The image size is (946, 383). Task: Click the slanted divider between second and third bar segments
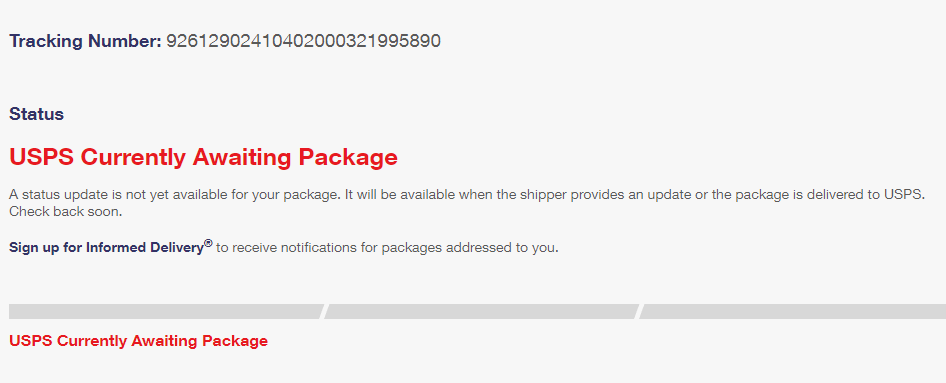click(x=639, y=311)
